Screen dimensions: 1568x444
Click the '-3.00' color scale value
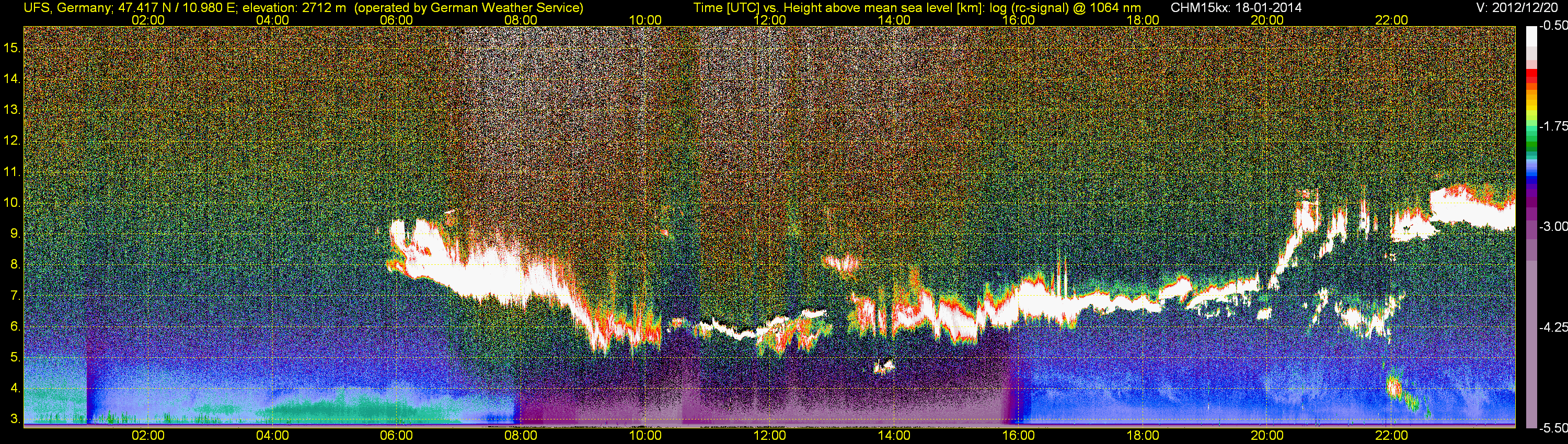1553,227
